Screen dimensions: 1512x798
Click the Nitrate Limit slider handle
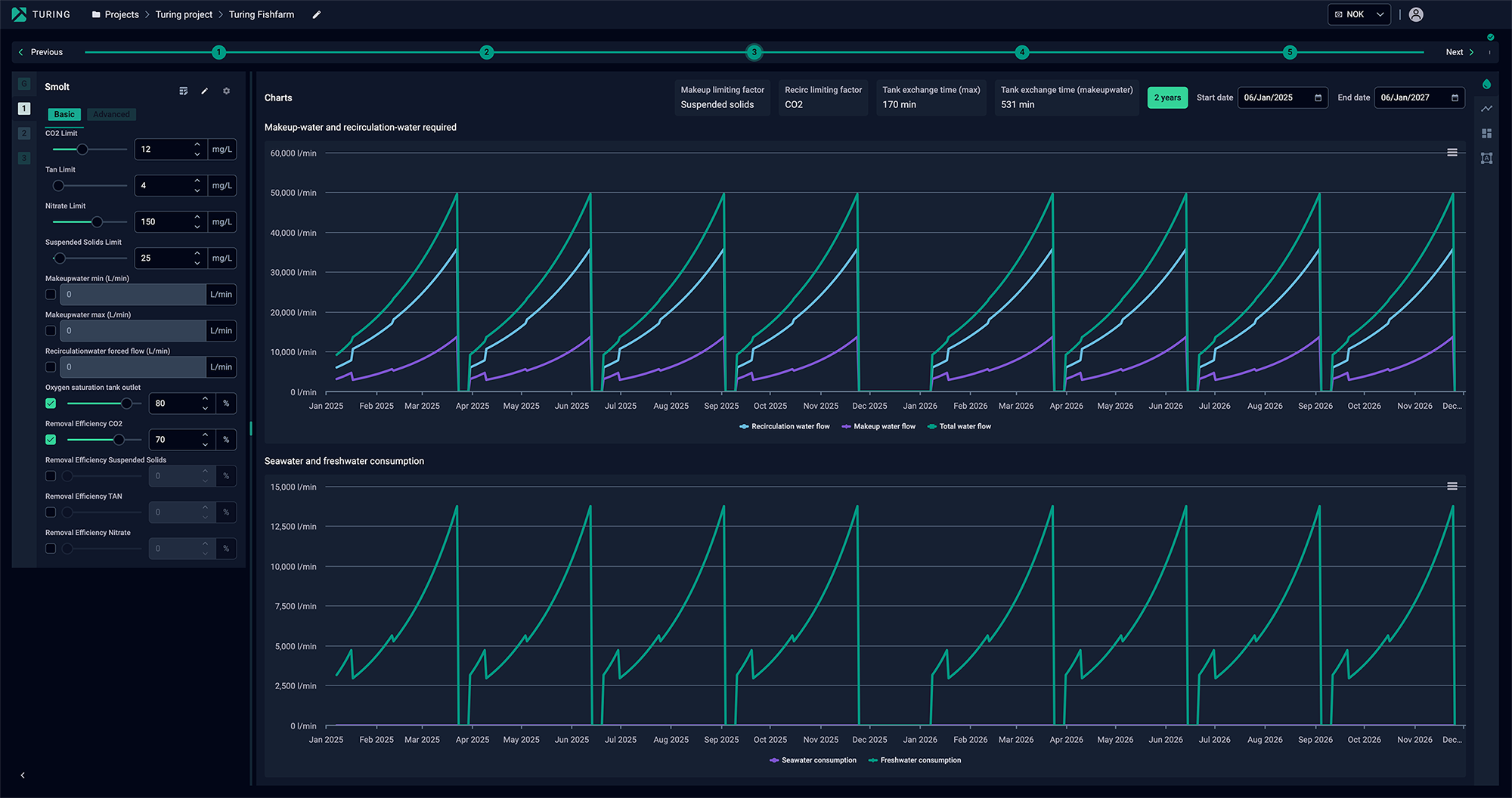[97, 222]
